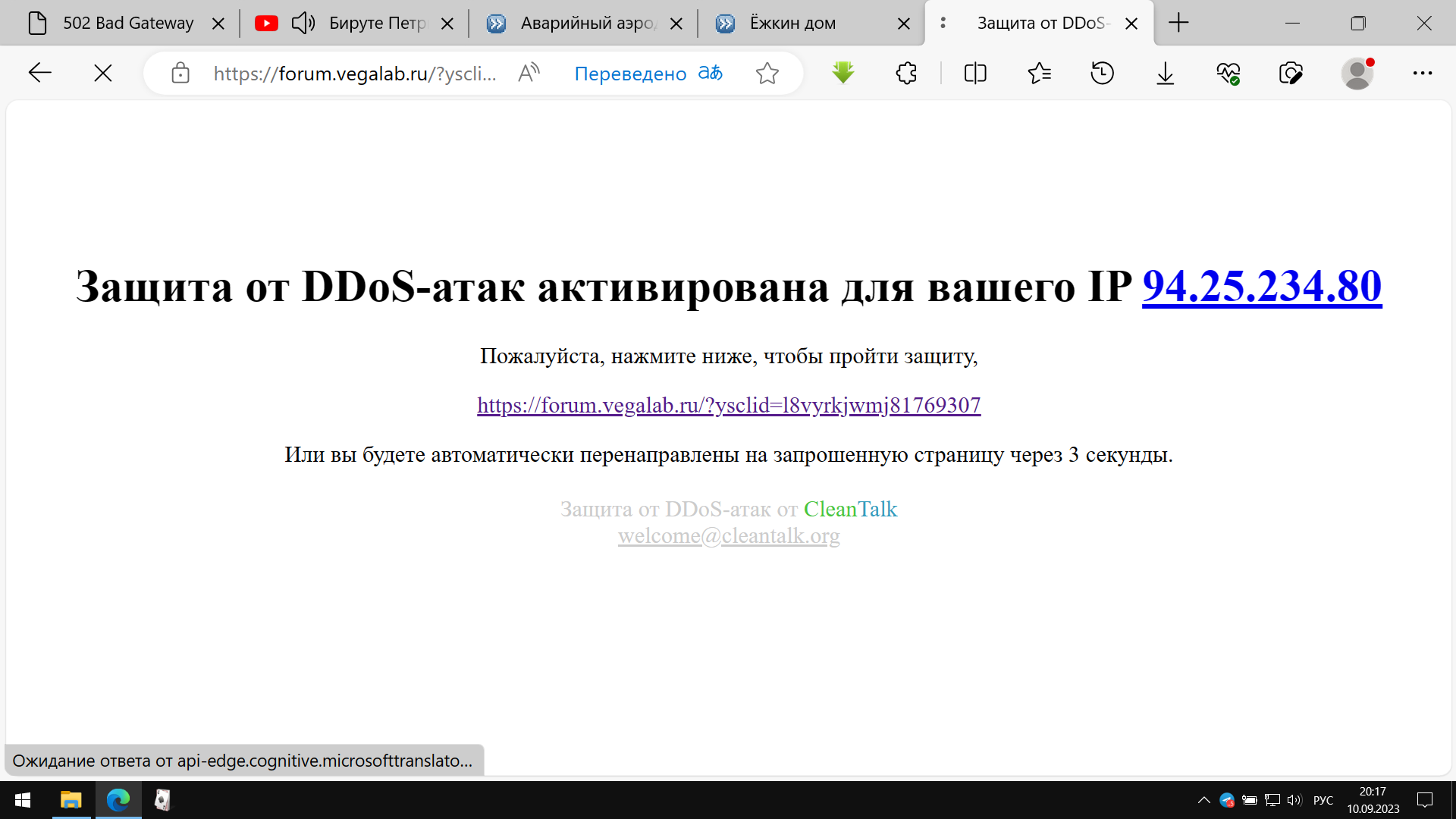Open network status tray icon
1456x819 pixels.
pyautogui.click(x=1272, y=800)
